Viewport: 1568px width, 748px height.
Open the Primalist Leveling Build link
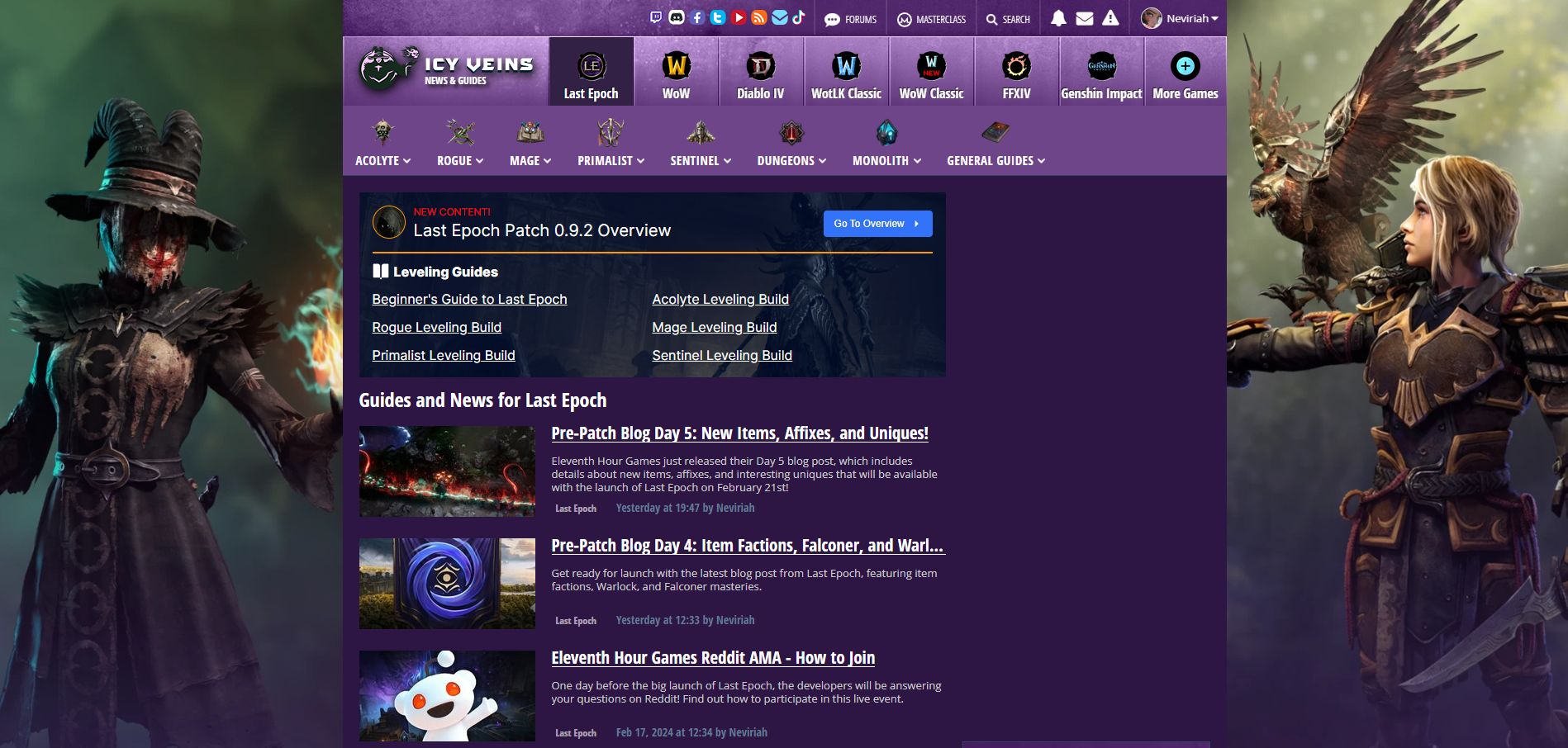click(444, 356)
